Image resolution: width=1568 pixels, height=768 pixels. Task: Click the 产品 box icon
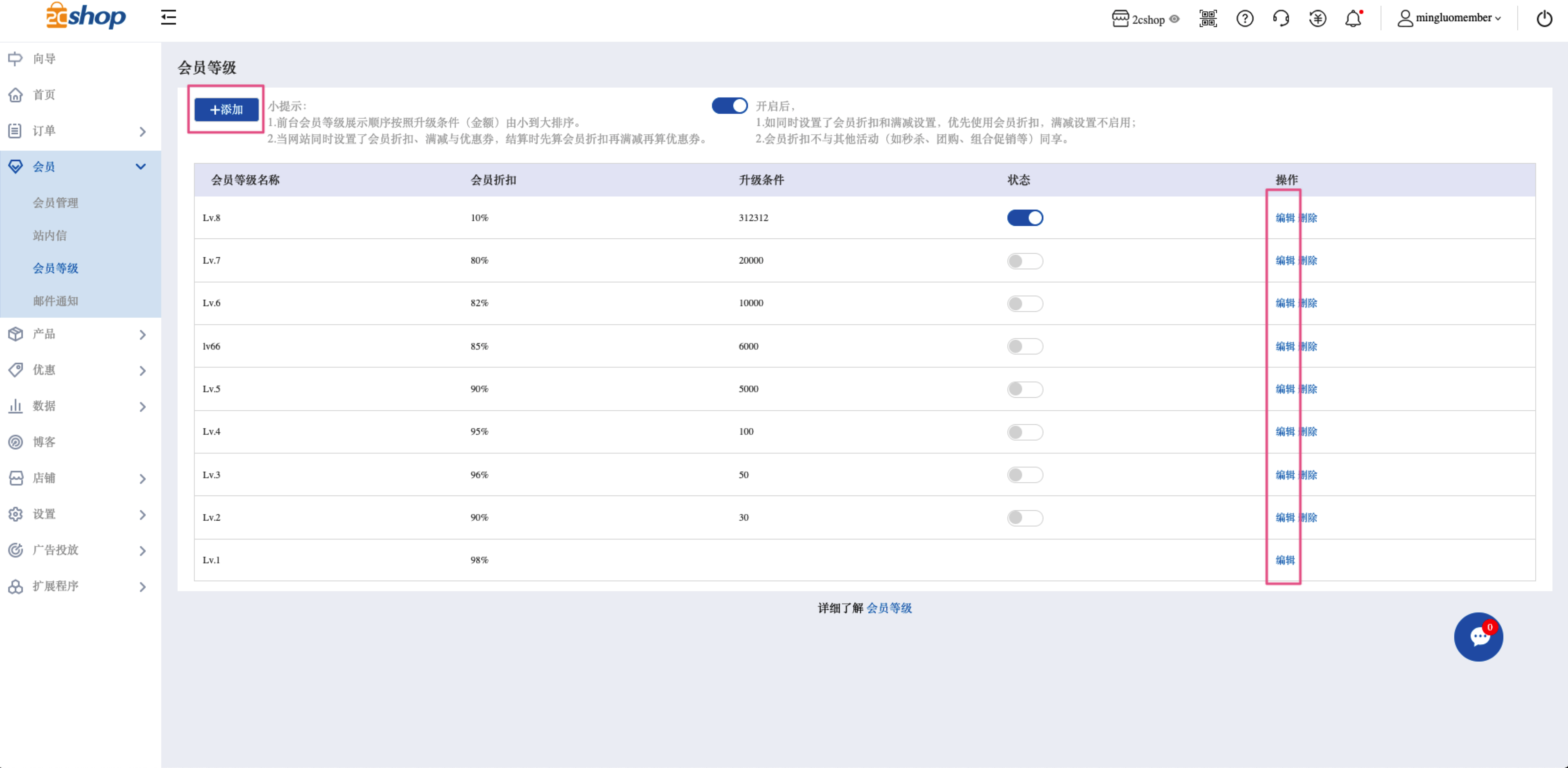coord(15,334)
